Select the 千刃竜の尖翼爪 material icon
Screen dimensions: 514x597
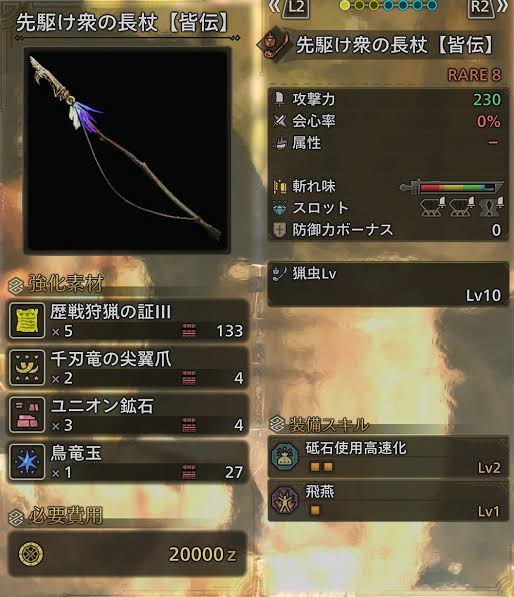pyautogui.click(x=27, y=367)
